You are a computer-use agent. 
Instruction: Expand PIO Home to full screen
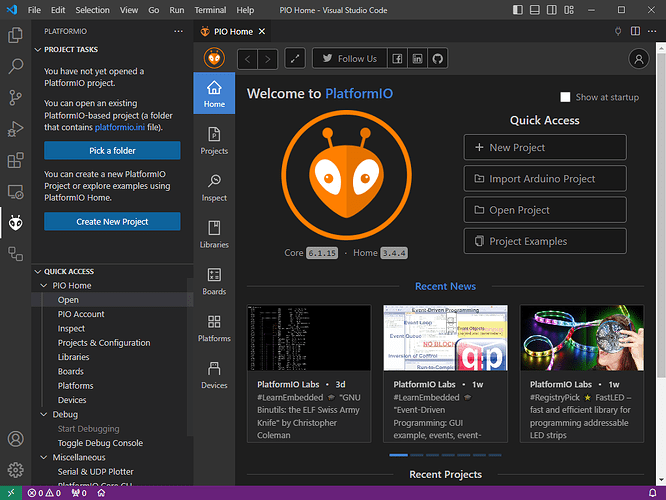tap(295, 59)
